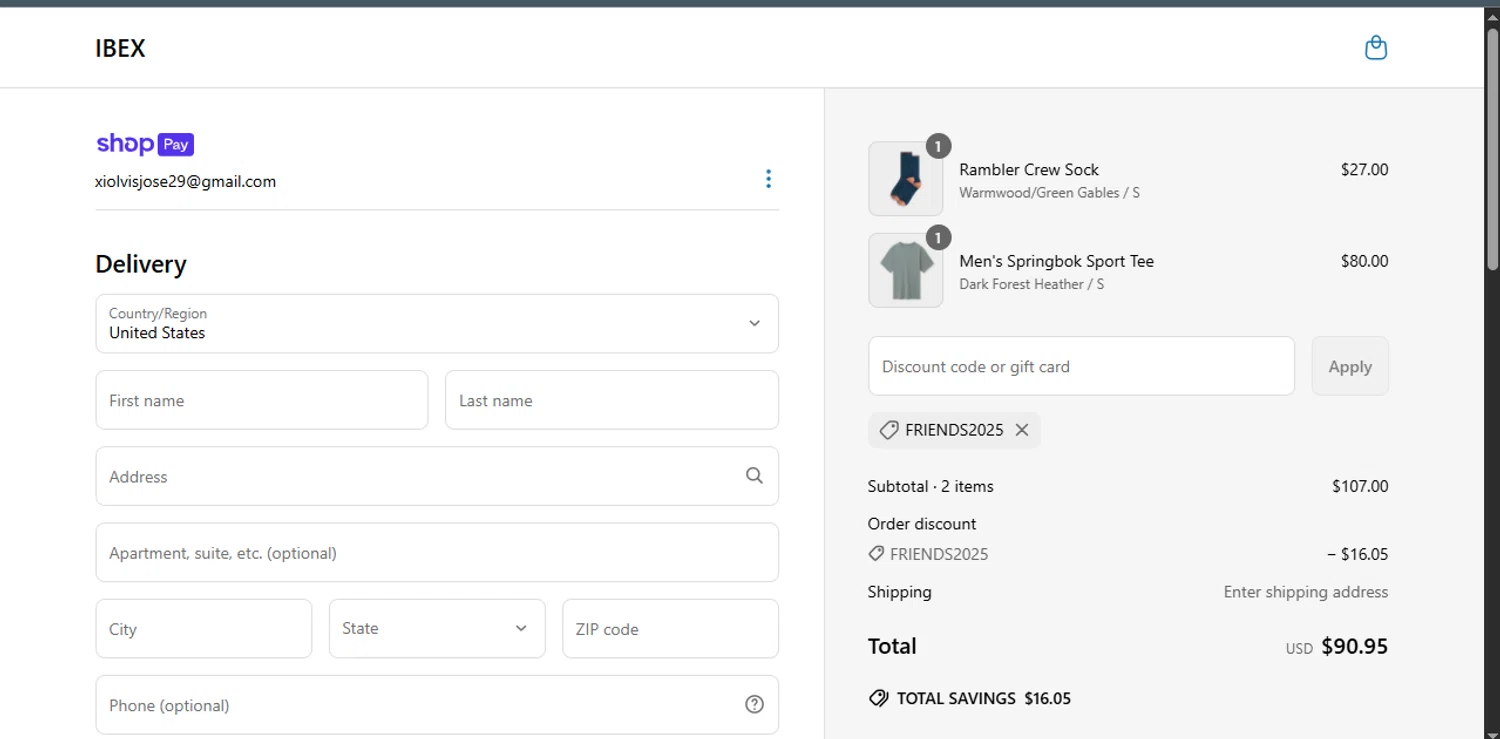Click the Apply discount button

tap(1350, 366)
